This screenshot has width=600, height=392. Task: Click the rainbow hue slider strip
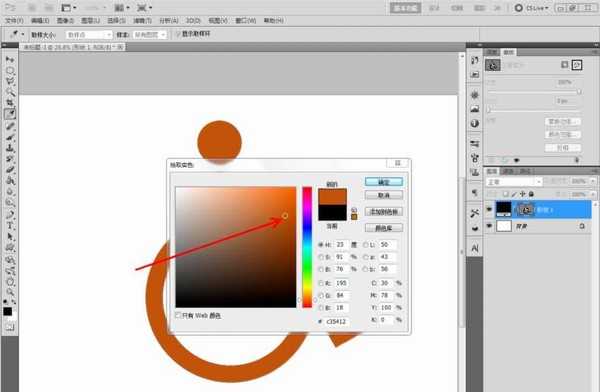click(307, 247)
